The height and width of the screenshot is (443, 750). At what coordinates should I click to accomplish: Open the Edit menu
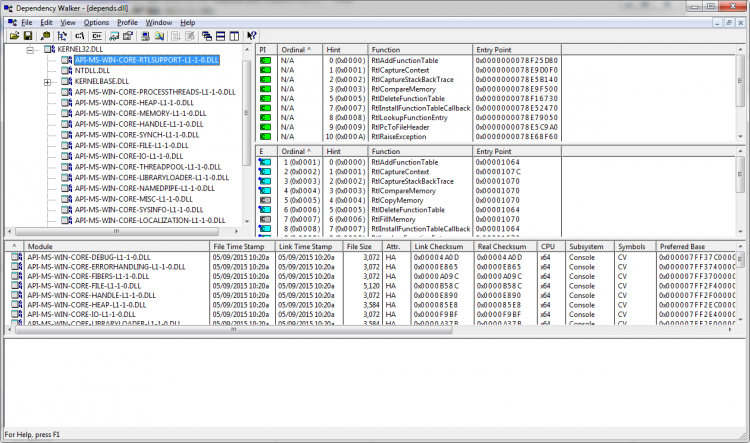coord(46,22)
